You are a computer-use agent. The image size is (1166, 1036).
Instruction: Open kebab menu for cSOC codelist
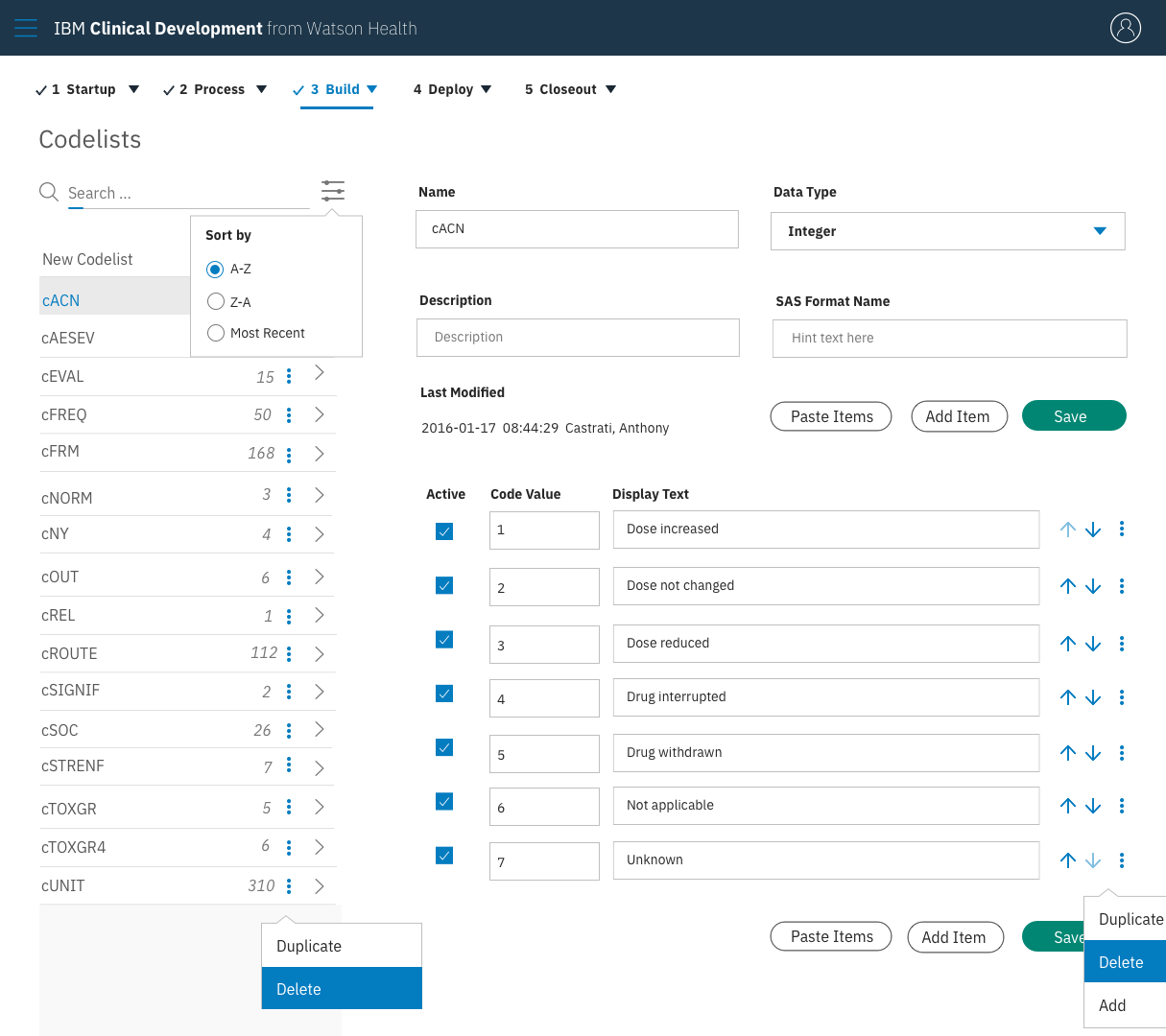click(x=289, y=731)
